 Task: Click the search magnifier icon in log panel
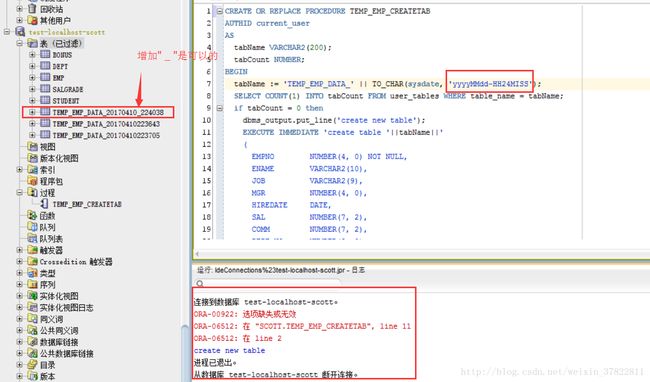(x=200, y=283)
